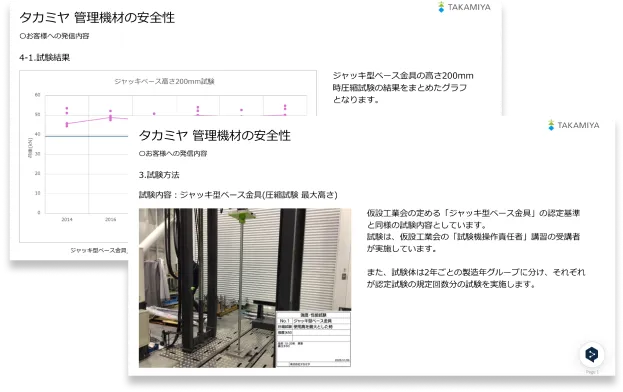
Task: Click the blue horizontal line at 40 in the chart
Action: [x=86, y=136]
